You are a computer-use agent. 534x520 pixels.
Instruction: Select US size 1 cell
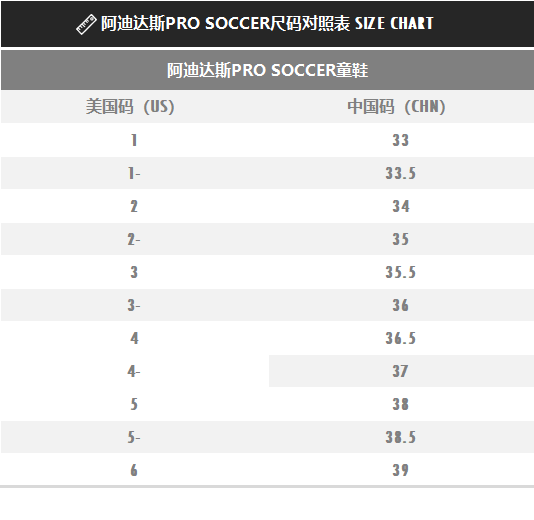pos(134,140)
